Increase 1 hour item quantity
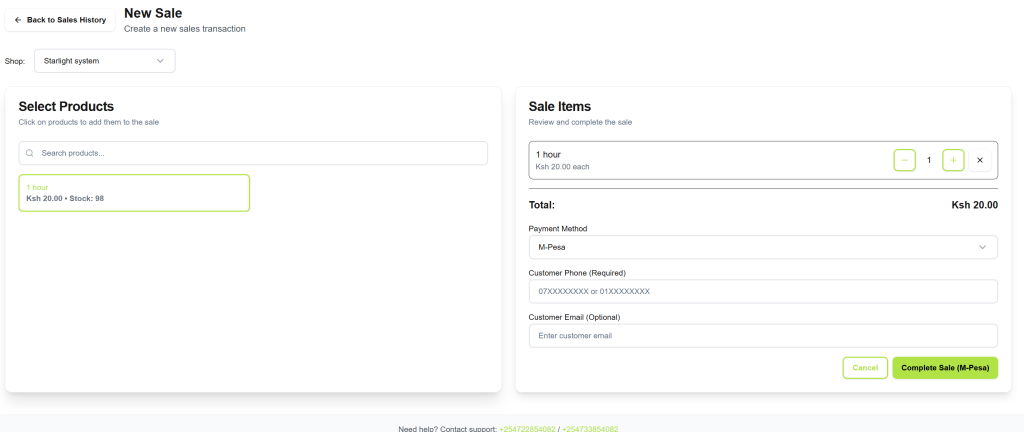Viewport: 1024px width, 432px height. point(953,160)
